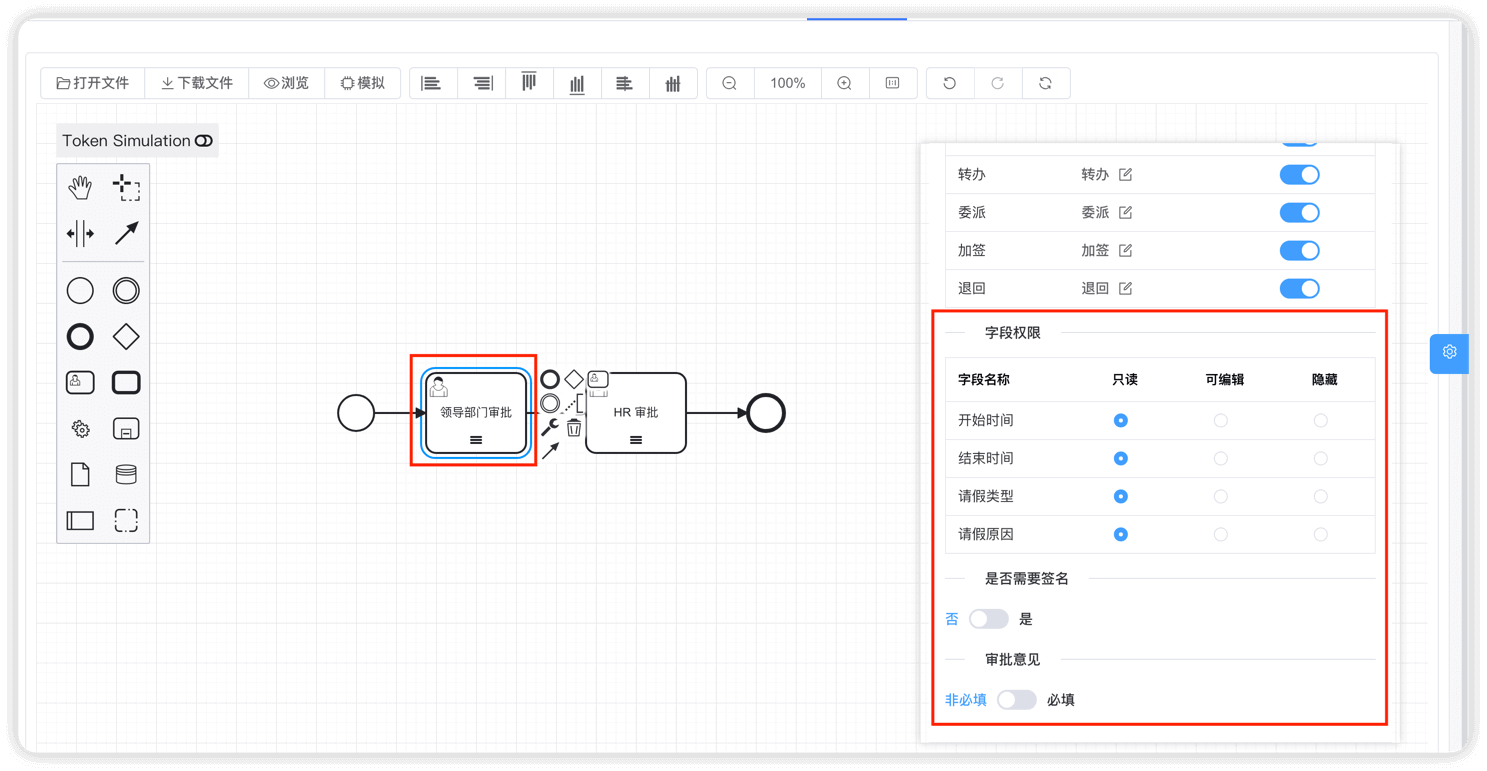The image size is (1487, 771).
Task: Click the undo arrow in toolbar
Action: (x=950, y=83)
